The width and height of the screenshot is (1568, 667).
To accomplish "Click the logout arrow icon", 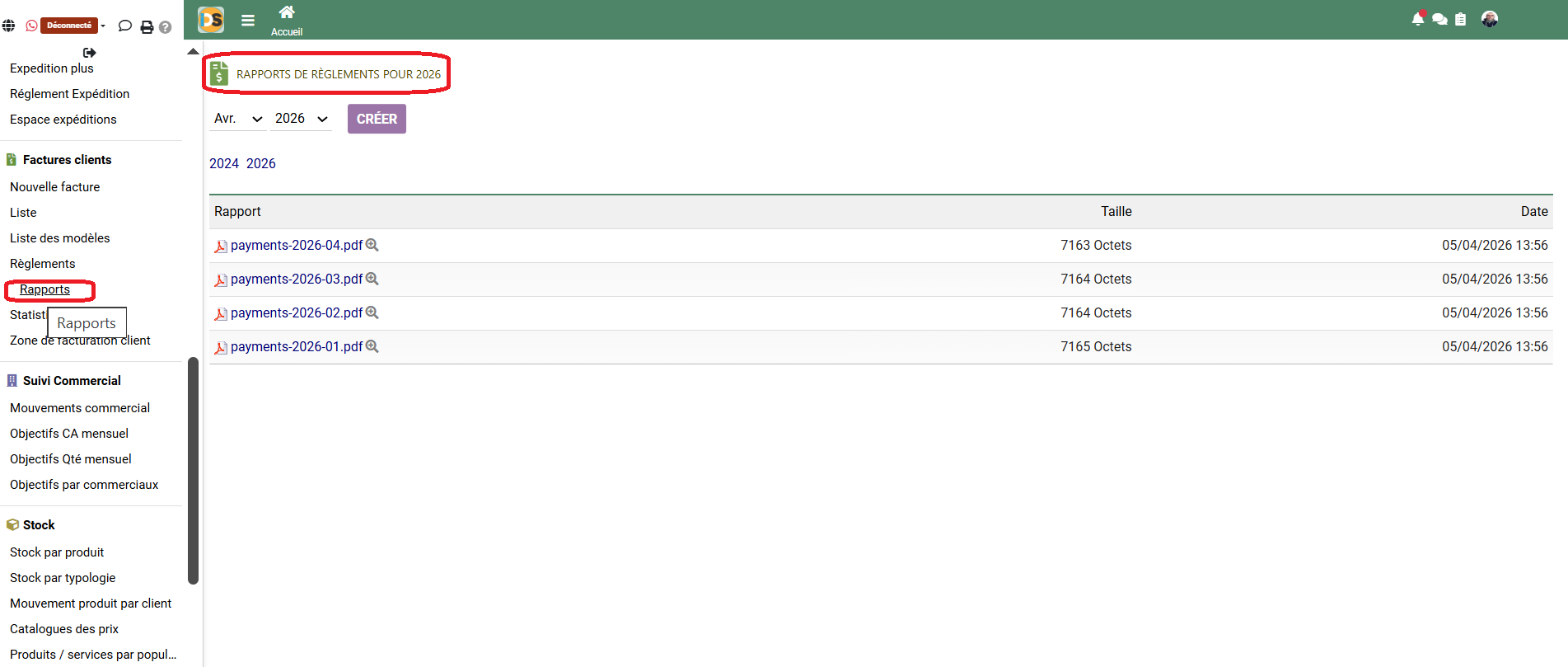I will pos(90,53).
